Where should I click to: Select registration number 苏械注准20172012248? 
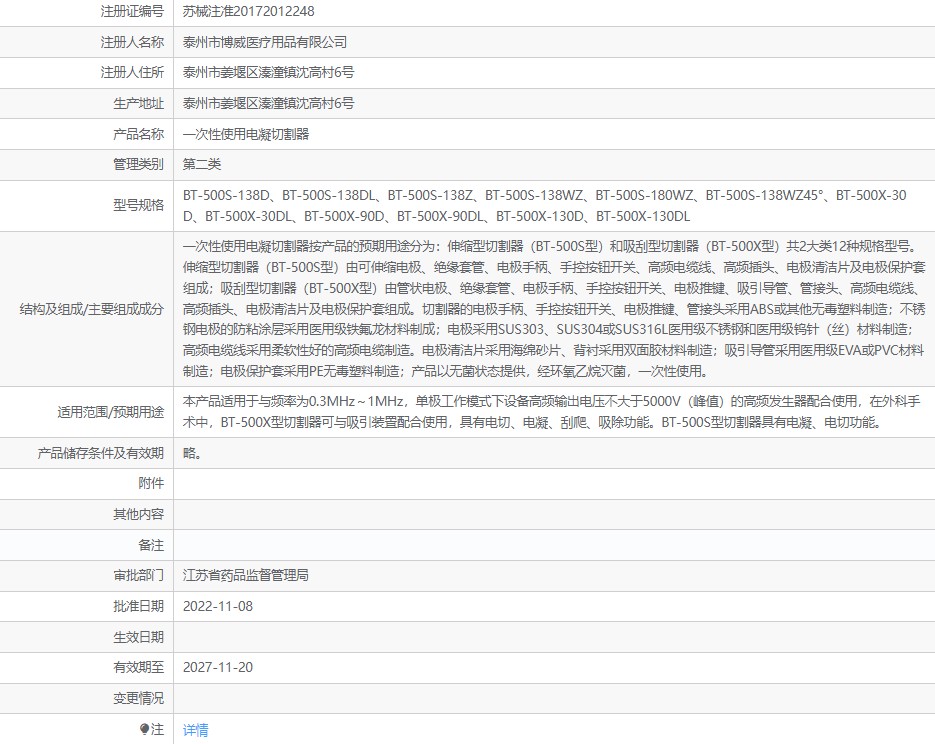(249, 11)
